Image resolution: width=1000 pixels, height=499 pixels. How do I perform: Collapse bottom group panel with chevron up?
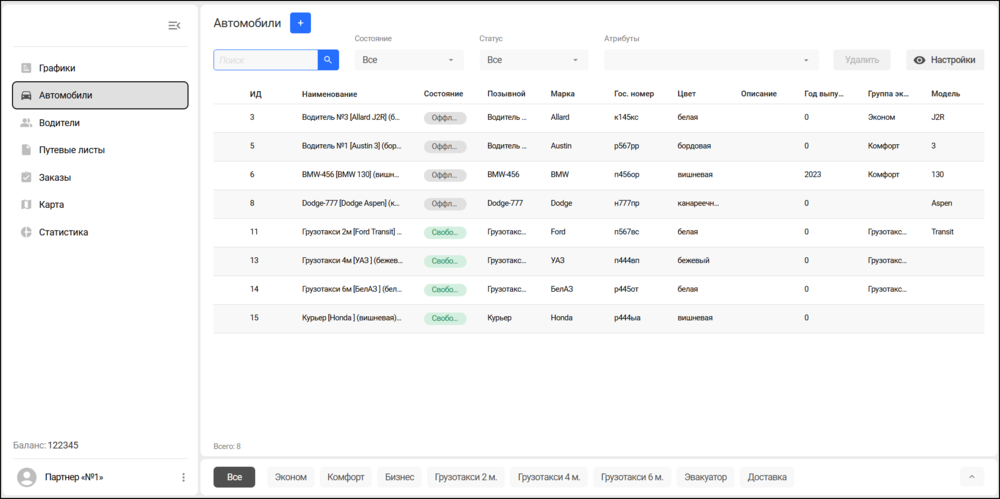pyautogui.click(x=971, y=477)
